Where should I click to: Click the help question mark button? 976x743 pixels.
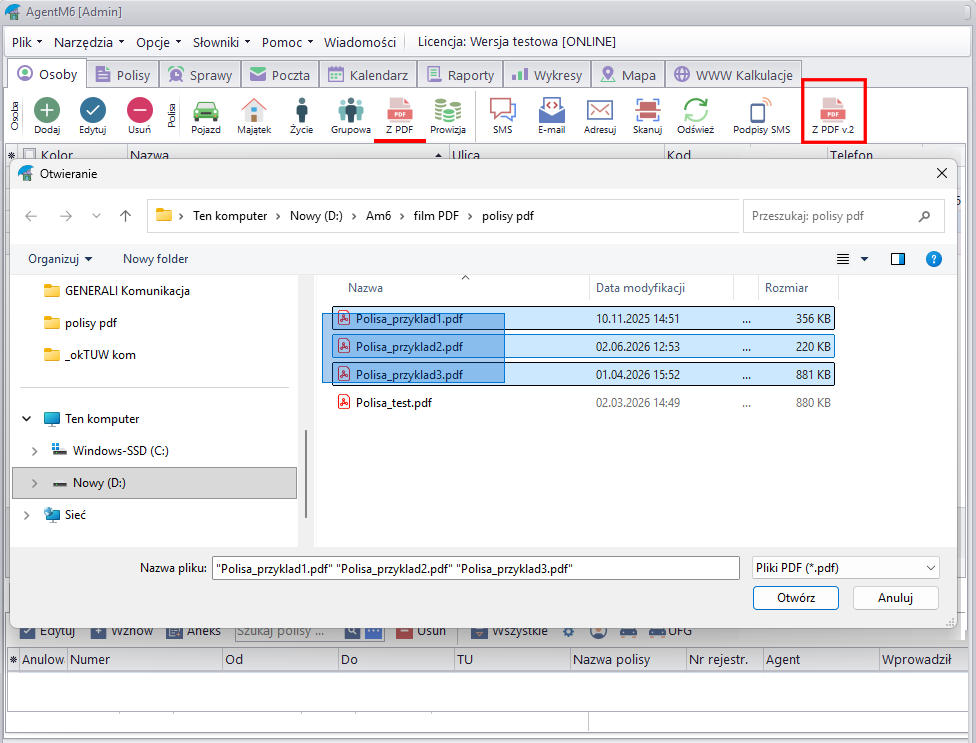[x=934, y=259]
